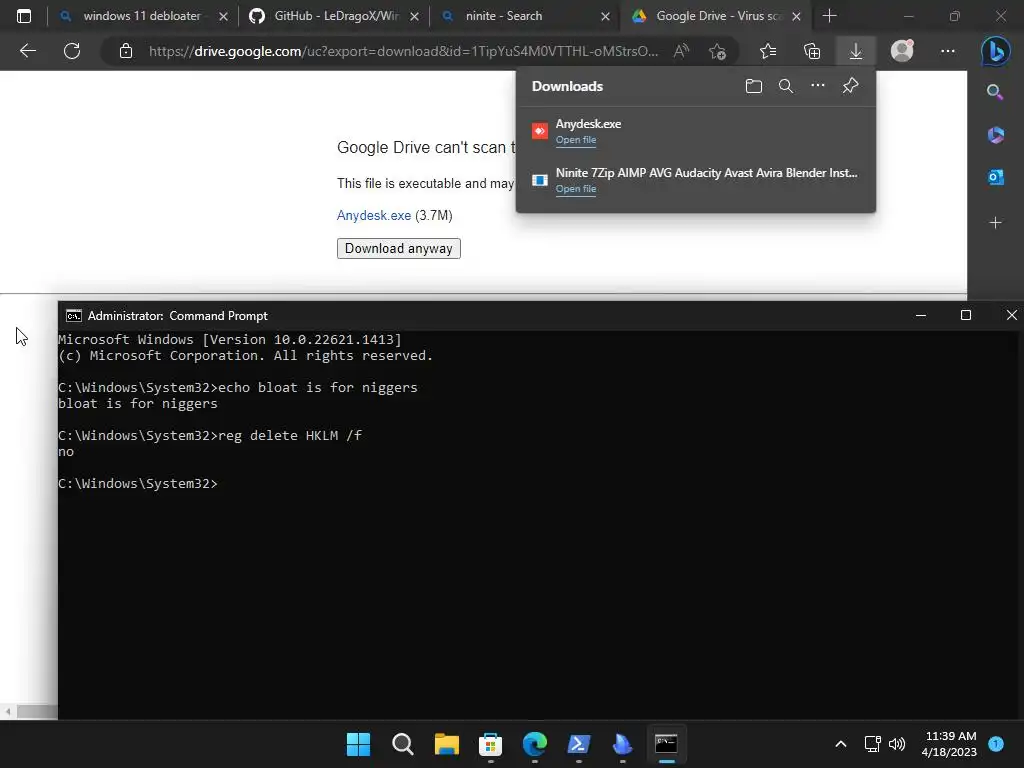Image resolution: width=1024 pixels, height=768 pixels.
Task: Open the Microsoft 365 sidebar icon
Action: coord(995,135)
